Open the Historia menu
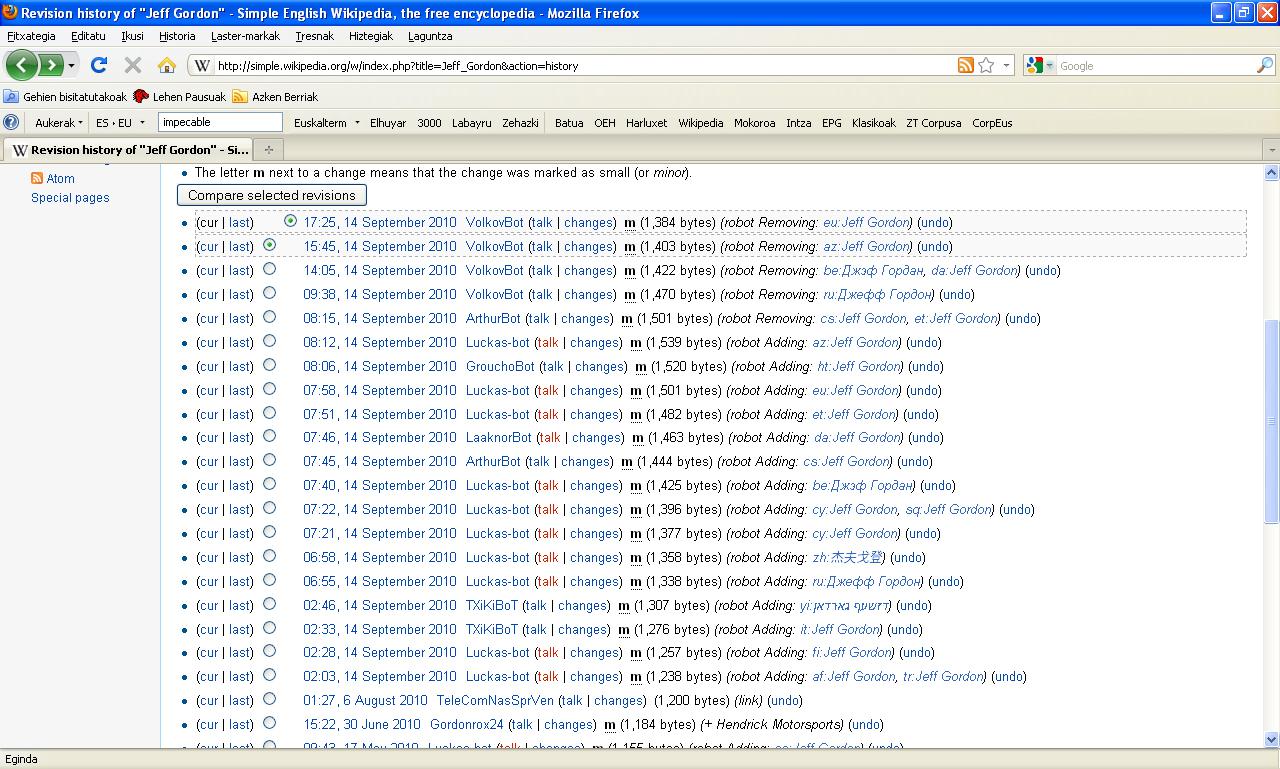 pyautogui.click(x=177, y=36)
